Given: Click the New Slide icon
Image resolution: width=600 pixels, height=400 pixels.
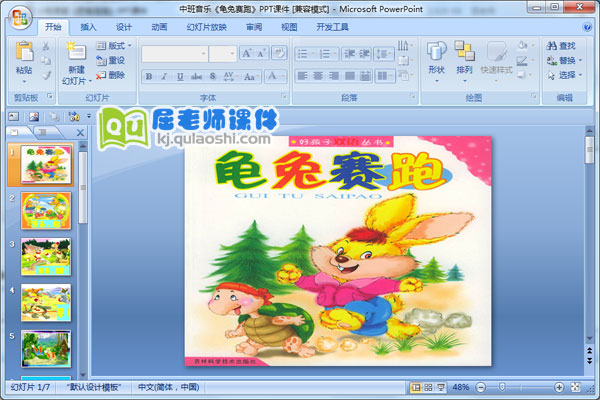Looking at the screenshot, I should [x=77, y=51].
